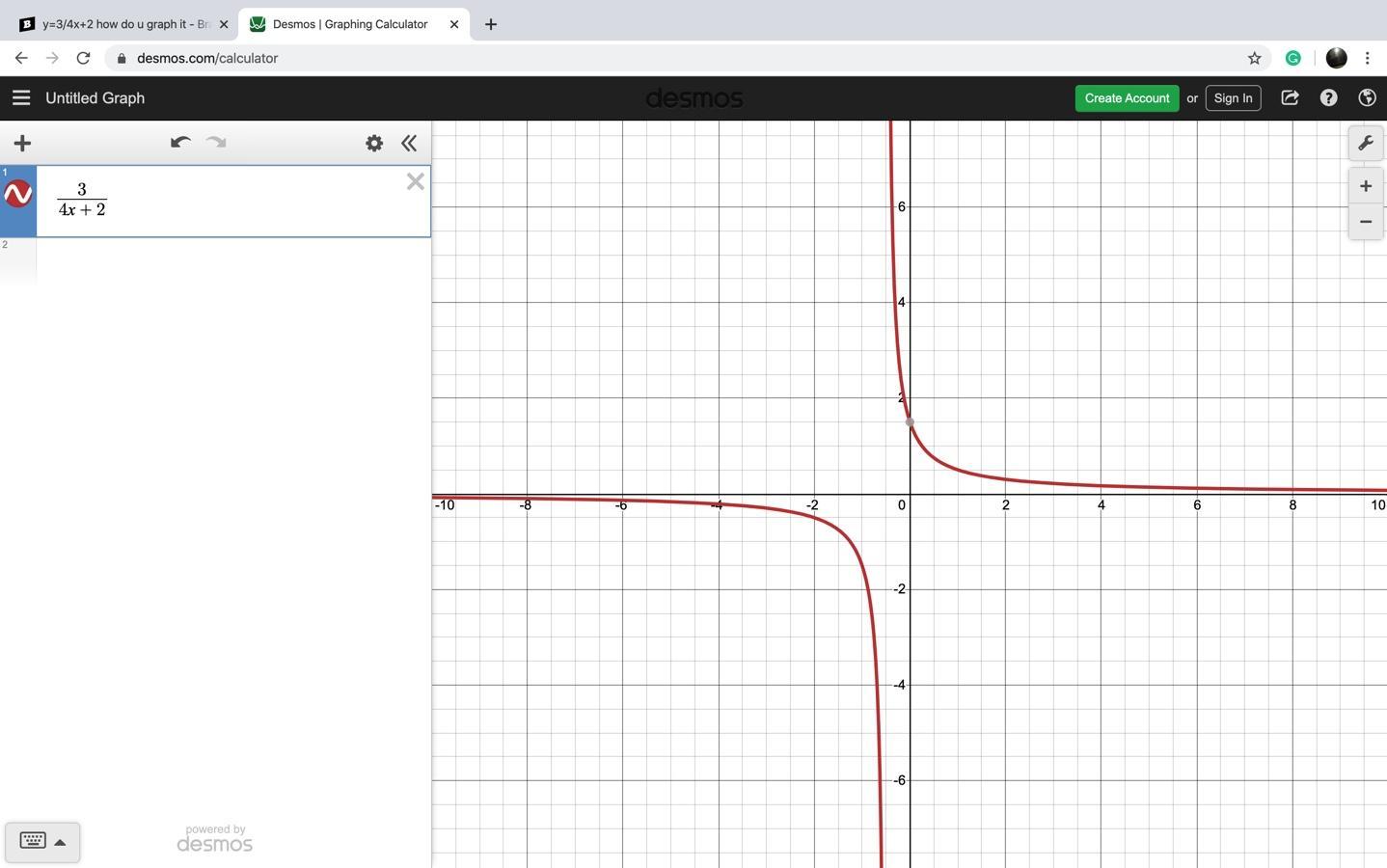Zoom in on the graph
Screen dimensions: 1387x868
tap(1366, 186)
